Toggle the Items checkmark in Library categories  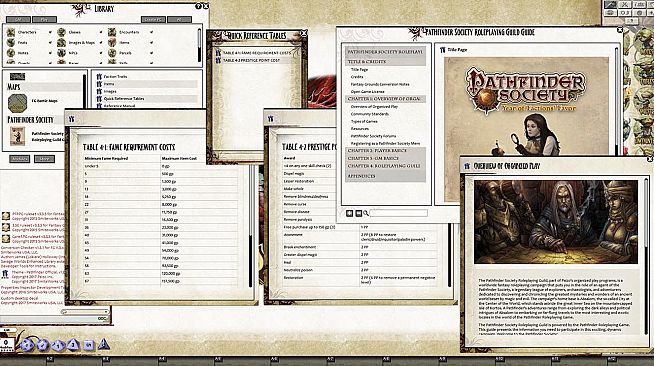[x=151, y=43]
